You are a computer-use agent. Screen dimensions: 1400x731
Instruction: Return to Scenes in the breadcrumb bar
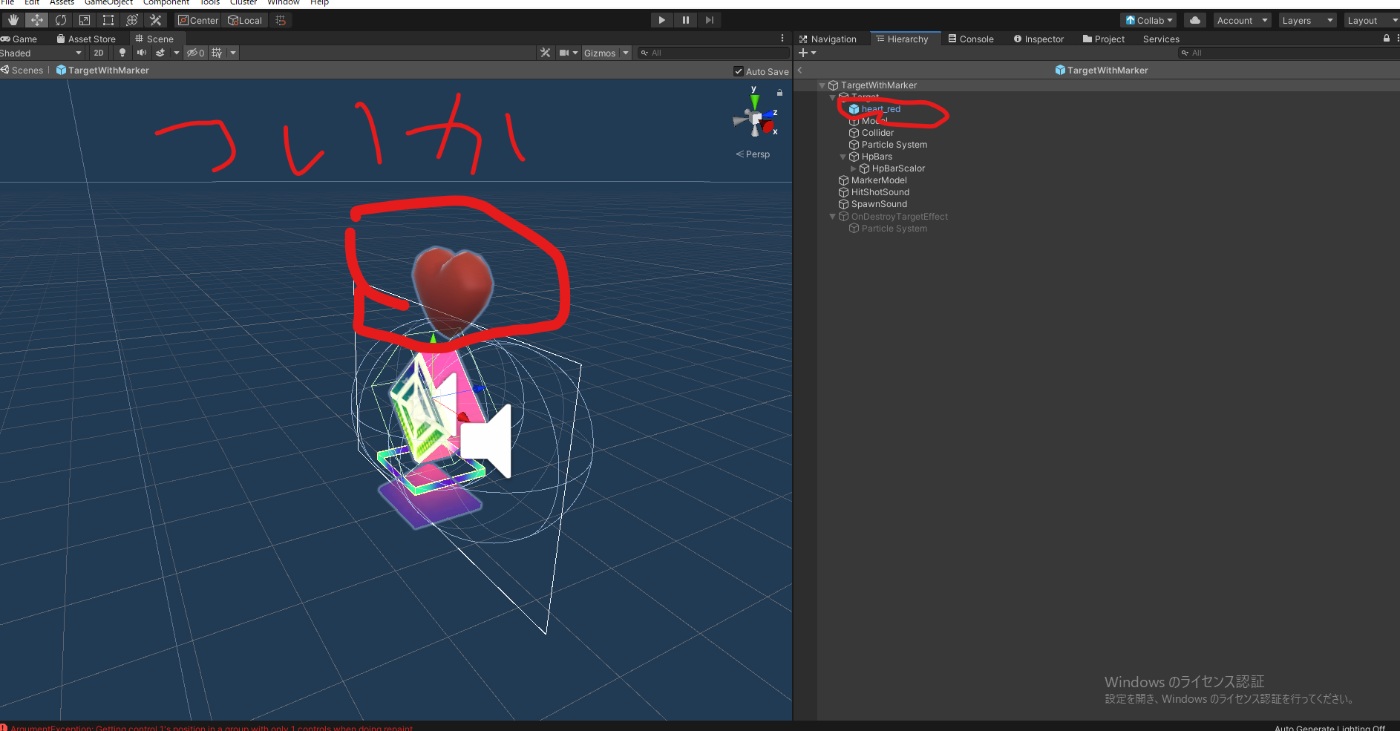pyautogui.click(x=22, y=71)
